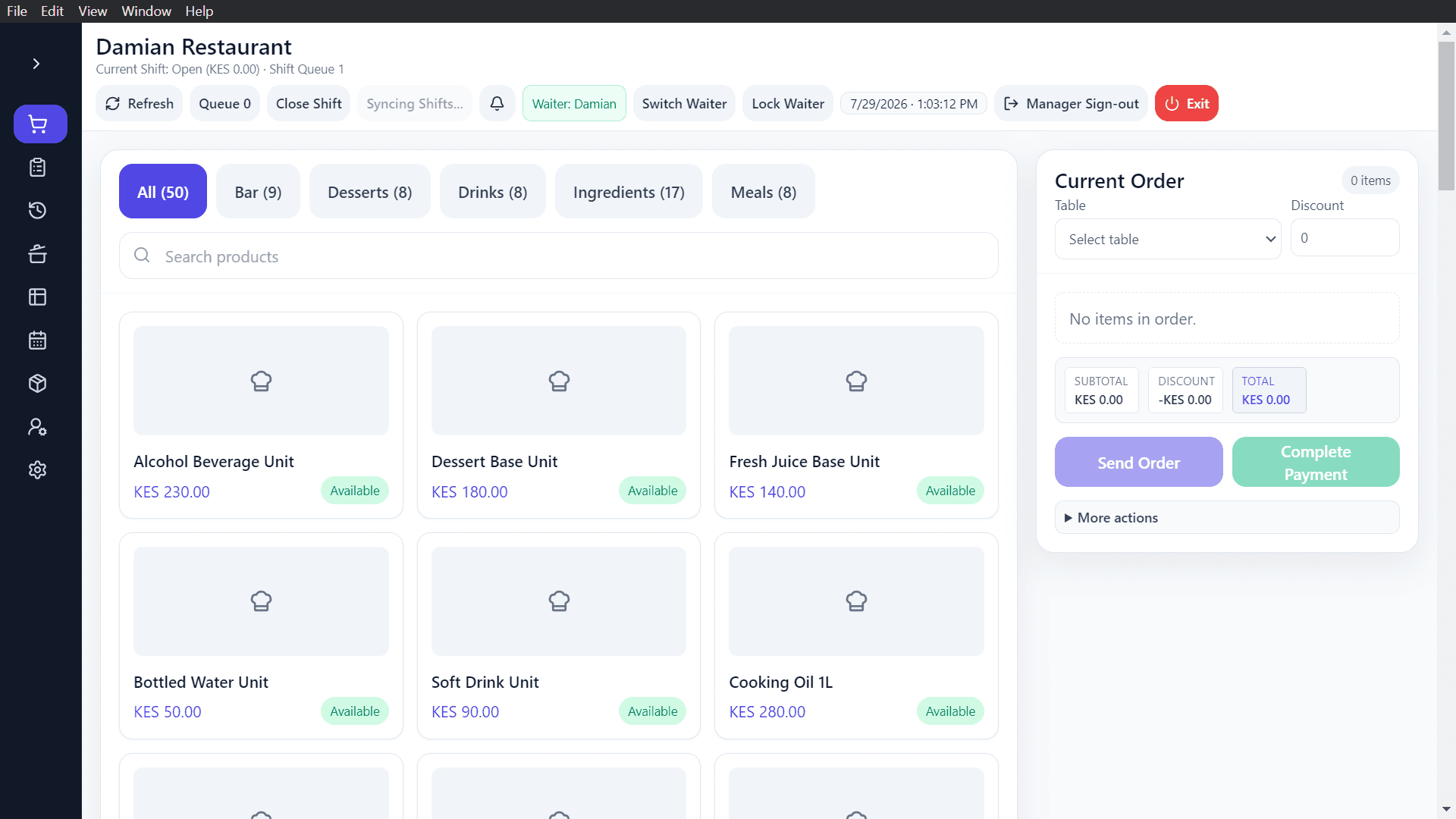Open the Select table dropdown
The height and width of the screenshot is (819, 1456).
1168,239
